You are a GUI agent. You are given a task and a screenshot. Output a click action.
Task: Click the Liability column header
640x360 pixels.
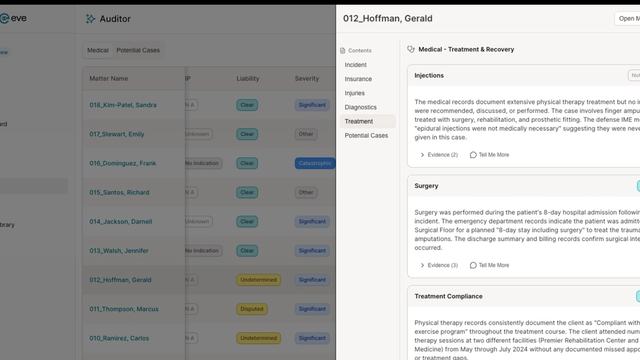coord(248,78)
